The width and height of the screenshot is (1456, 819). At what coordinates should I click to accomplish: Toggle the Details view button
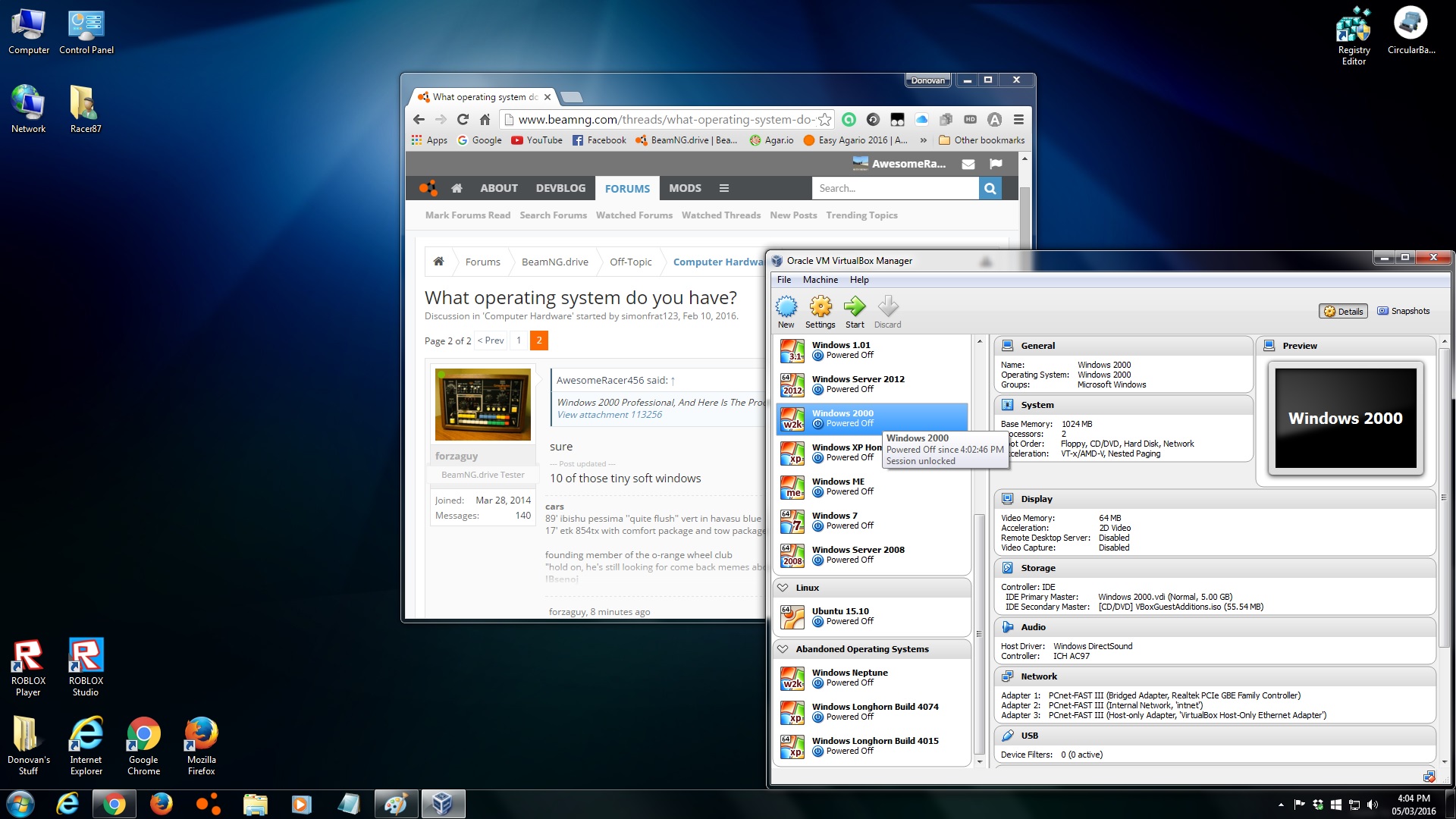[1343, 311]
